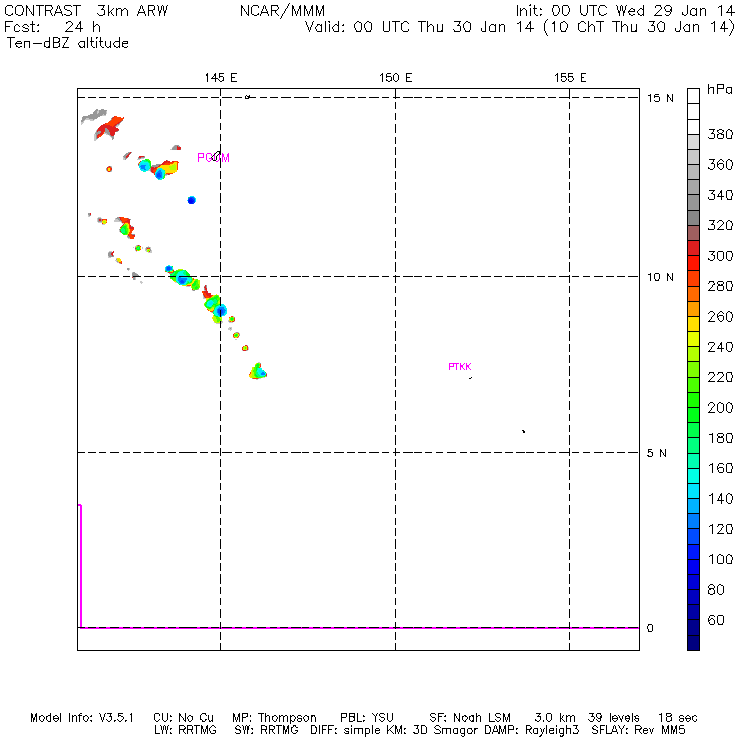The width and height of the screenshot is (740, 740).
Task: Click the 'Ten-dBZ altitude' field label
Action: [x=67, y=43]
